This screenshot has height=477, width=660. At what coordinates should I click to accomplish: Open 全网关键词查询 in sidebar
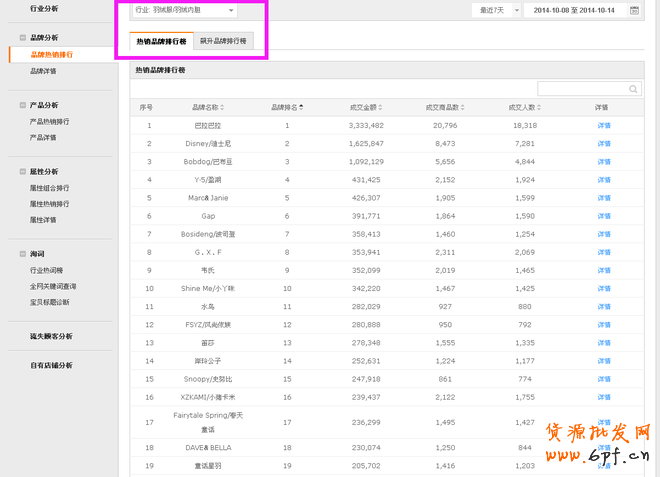53,286
